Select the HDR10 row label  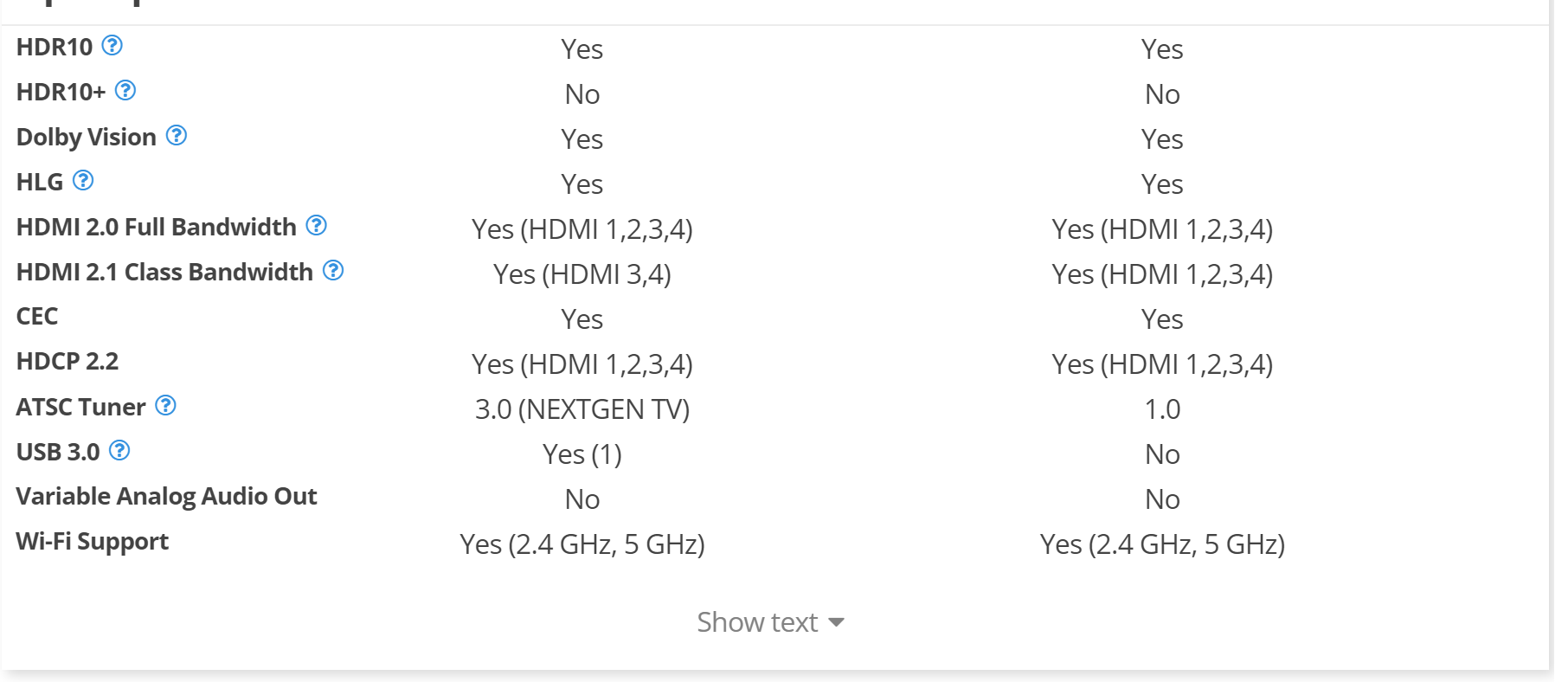click(55, 47)
